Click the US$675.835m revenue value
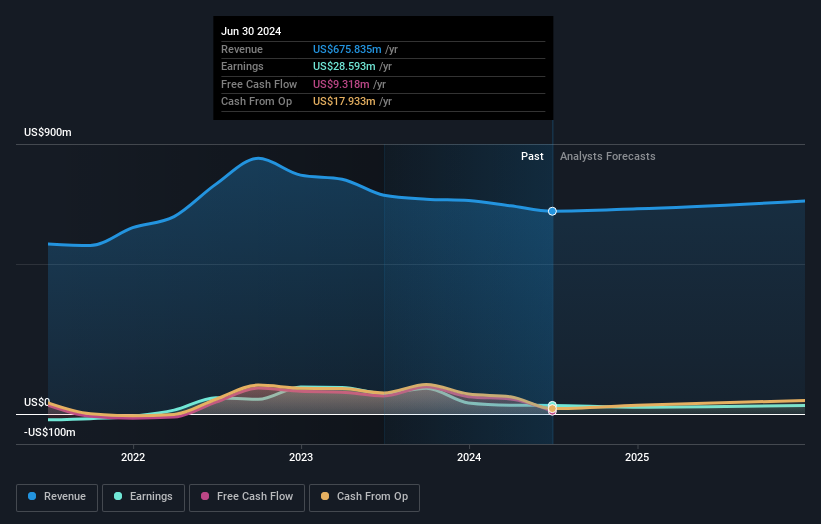821x524 pixels. click(347, 49)
